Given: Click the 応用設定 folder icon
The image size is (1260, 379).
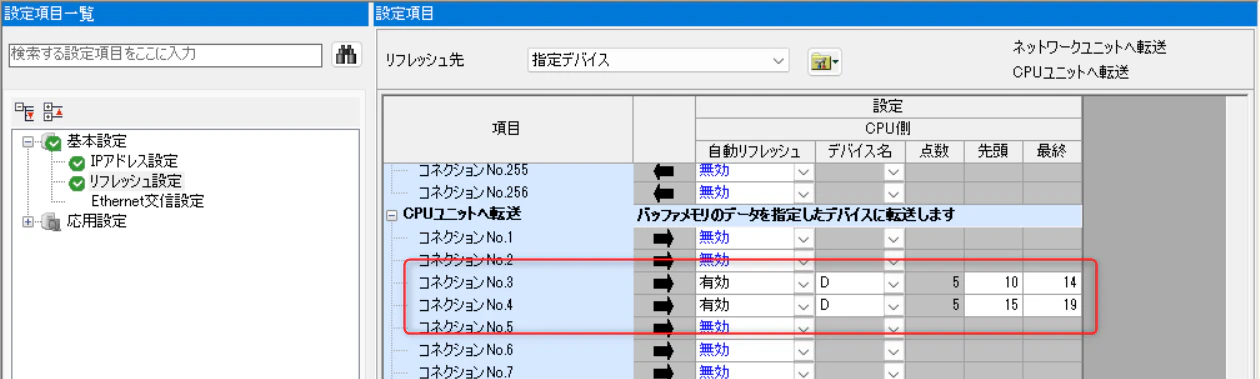Looking at the screenshot, I should pos(51,222).
